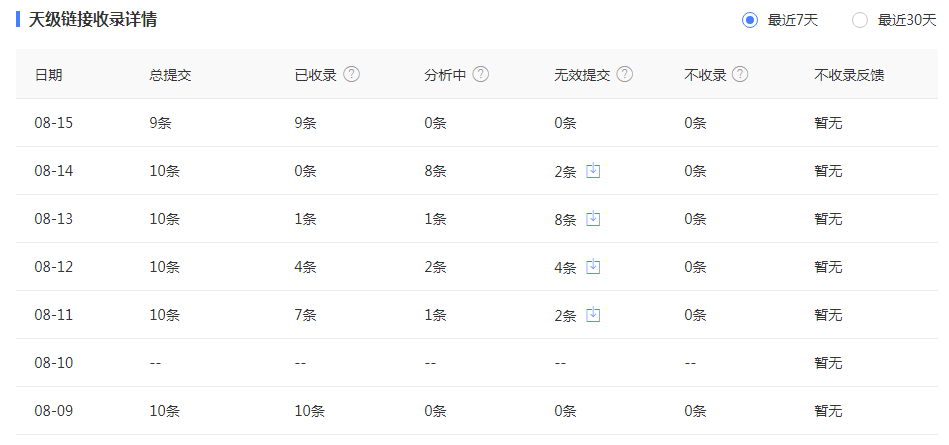Select the 最近30天 radio button
Viewport: 949px width, 445px height.
860,20
